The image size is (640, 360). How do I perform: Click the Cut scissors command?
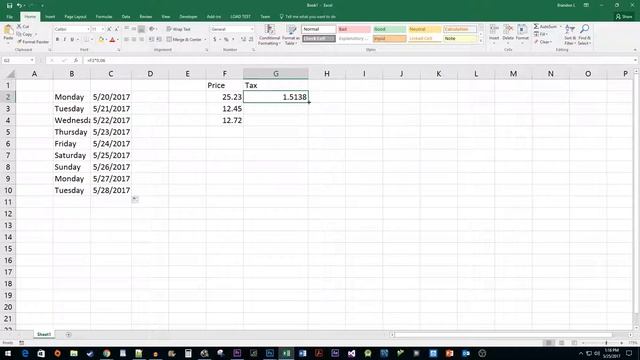(x=23, y=27)
